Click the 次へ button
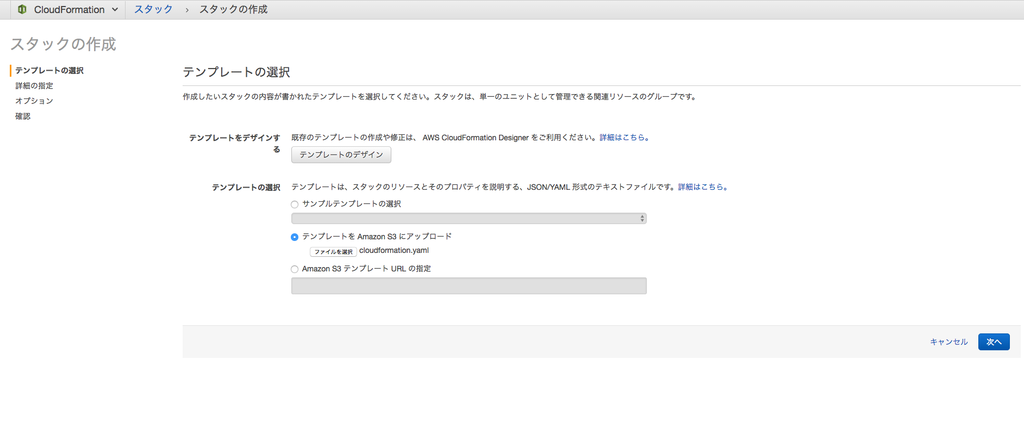The height and width of the screenshot is (421, 1024). 994,342
